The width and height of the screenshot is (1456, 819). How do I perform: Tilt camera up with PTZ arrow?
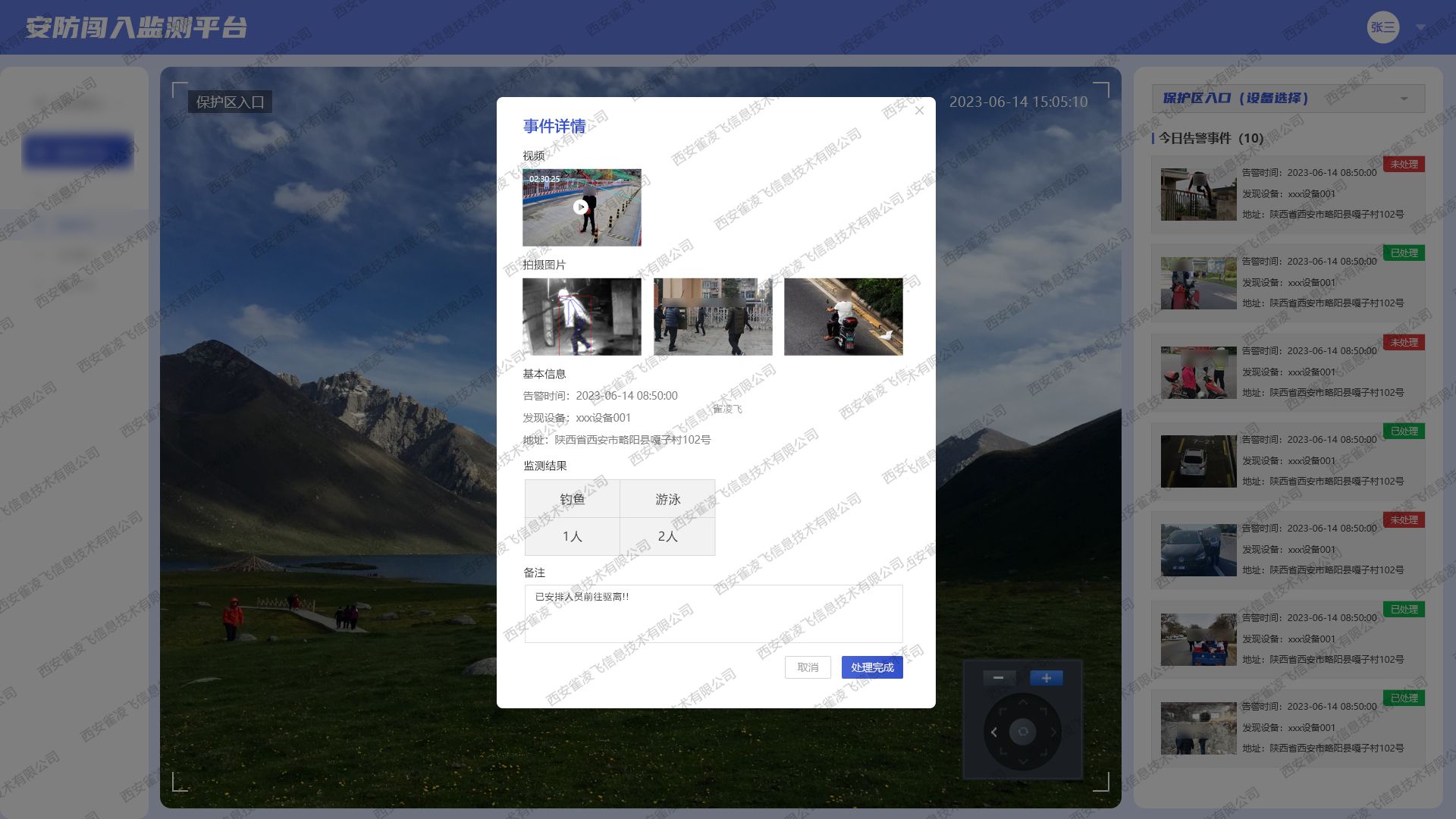coord(1023,703)
